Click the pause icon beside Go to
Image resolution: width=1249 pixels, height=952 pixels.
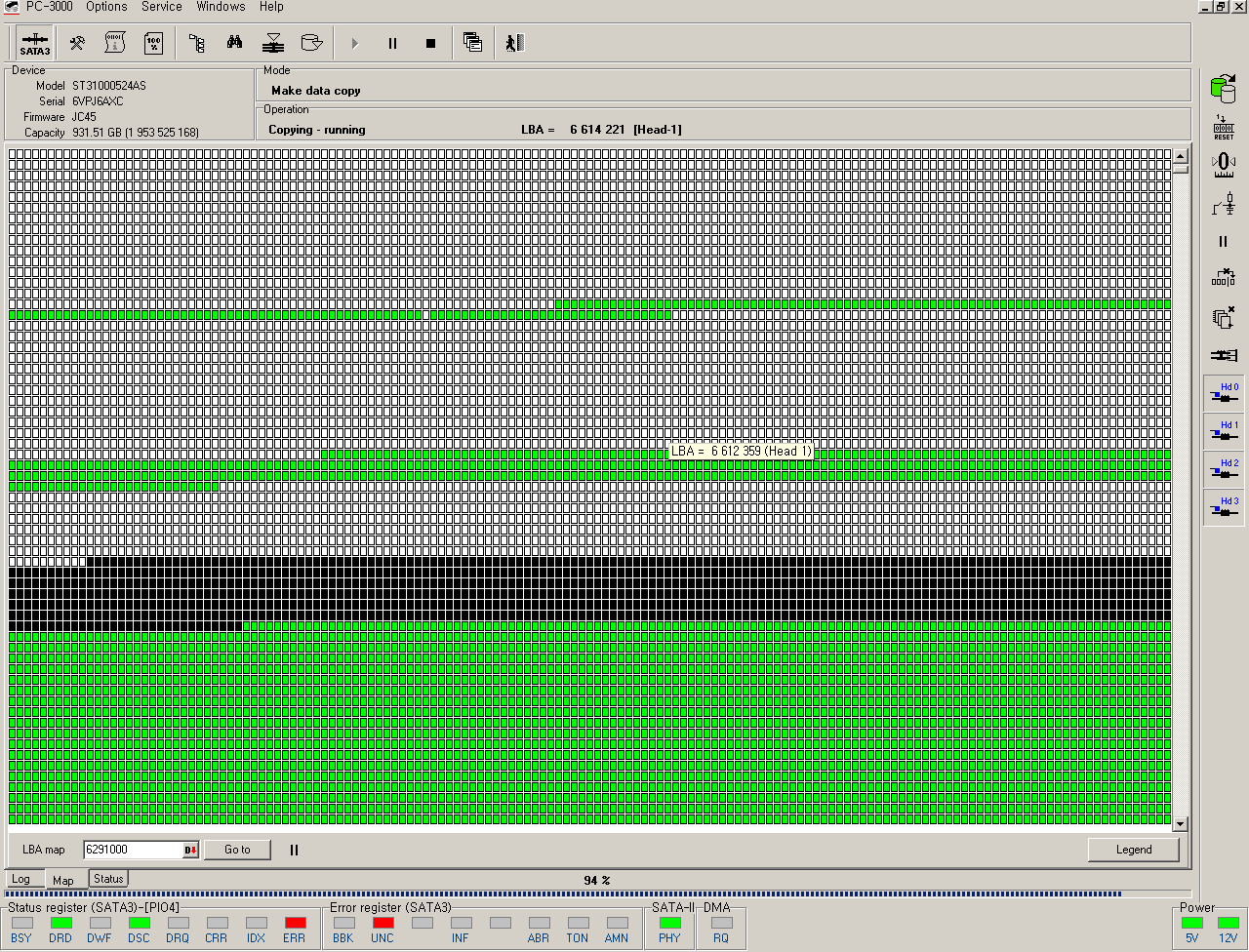[x=294, y=850]
